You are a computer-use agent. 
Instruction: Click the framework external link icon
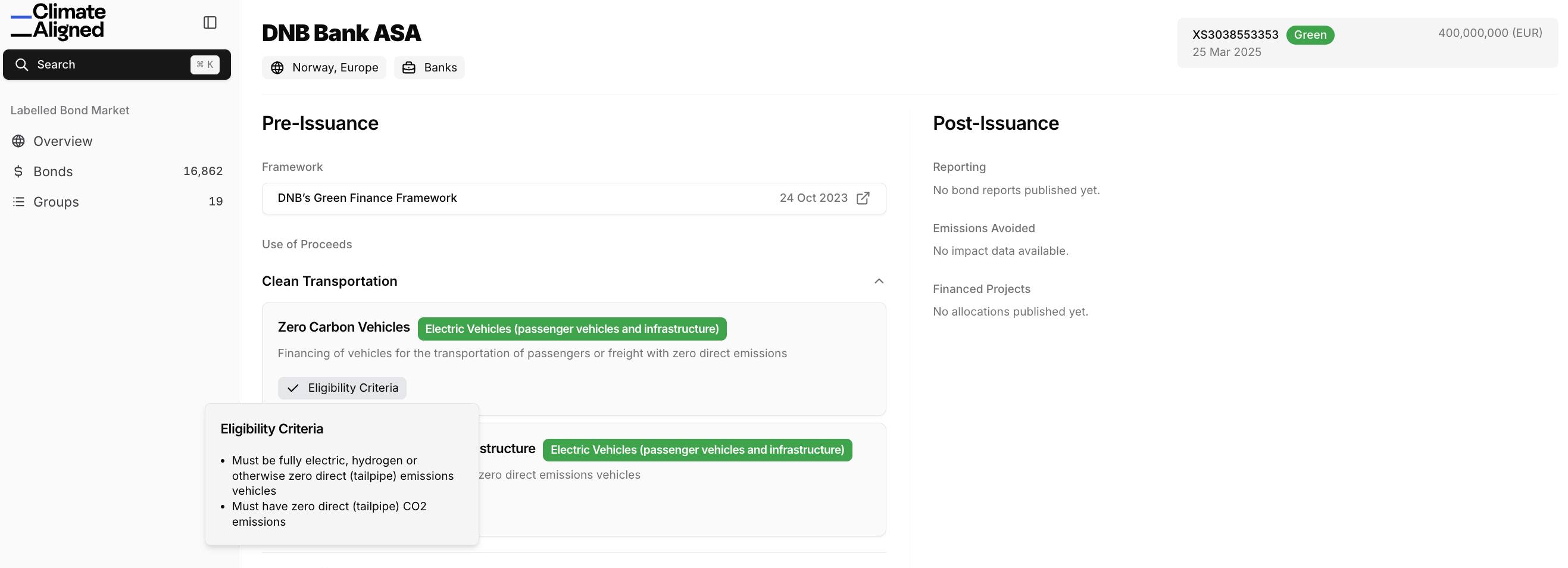pos(863,198)
